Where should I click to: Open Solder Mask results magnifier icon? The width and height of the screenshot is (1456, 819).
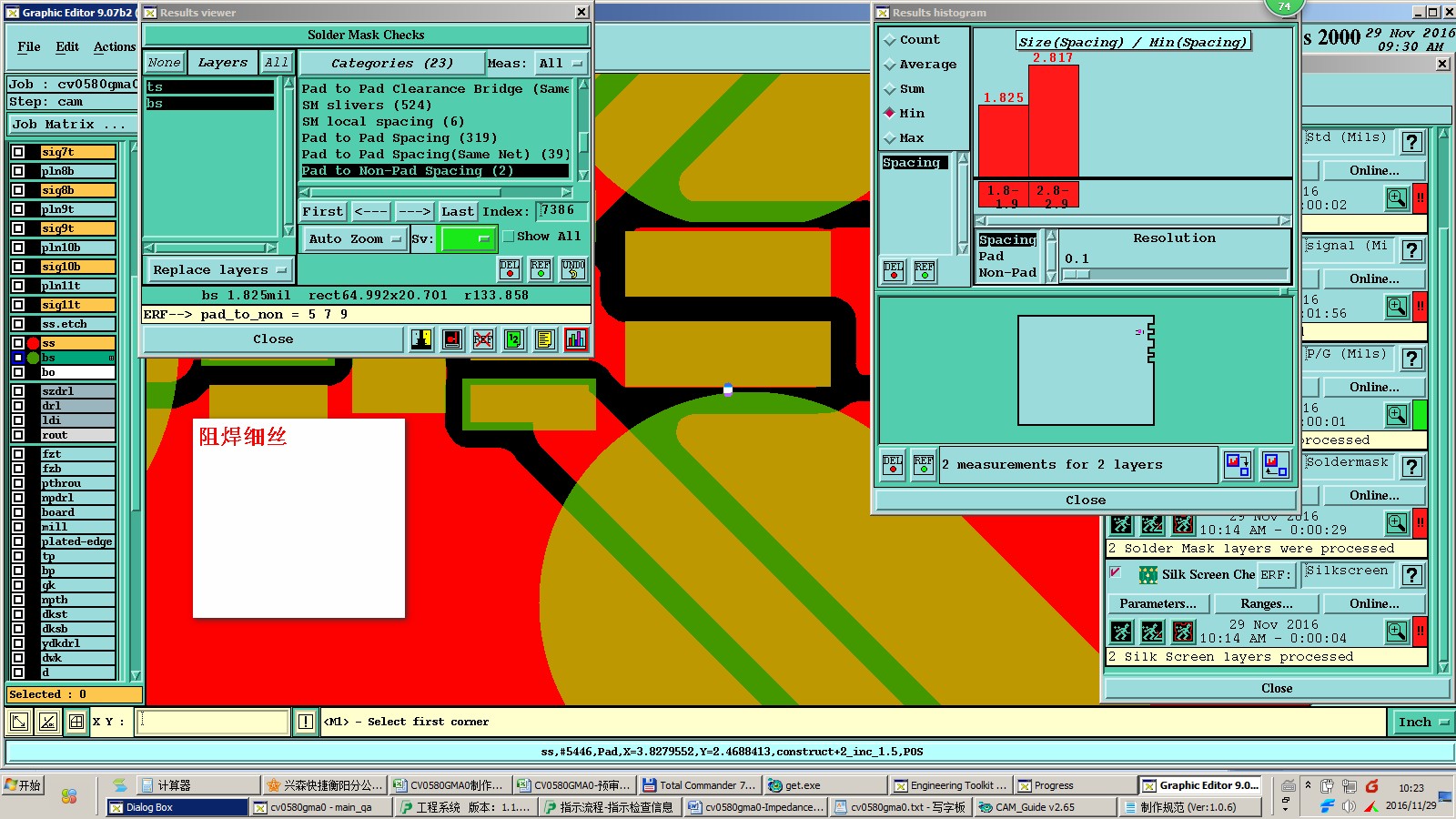pos(1397,522)
